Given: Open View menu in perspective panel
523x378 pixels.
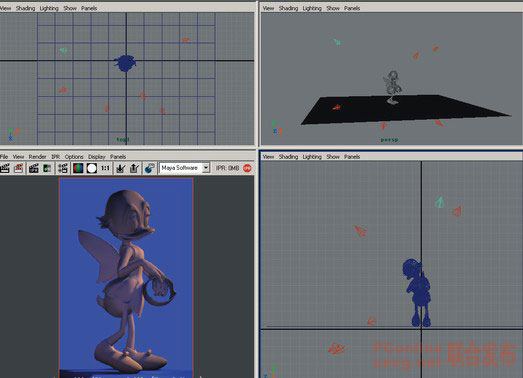Looking at the screenshot, I should pos(269,8).
